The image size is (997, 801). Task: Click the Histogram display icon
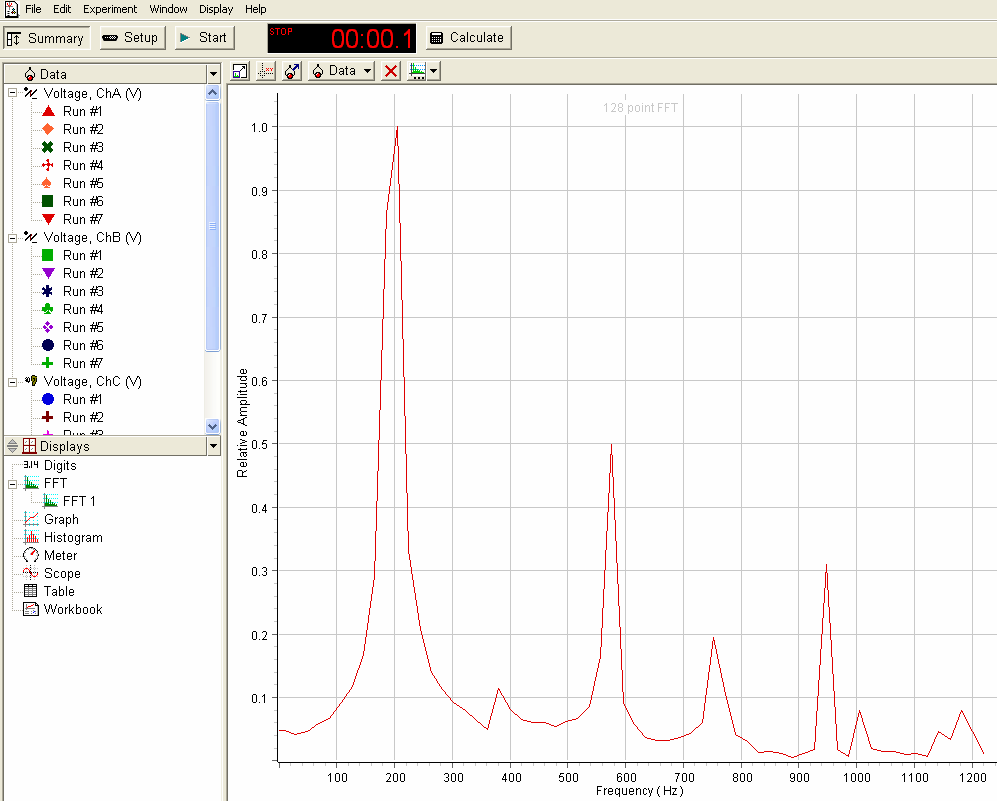click(x=31, y=537)
